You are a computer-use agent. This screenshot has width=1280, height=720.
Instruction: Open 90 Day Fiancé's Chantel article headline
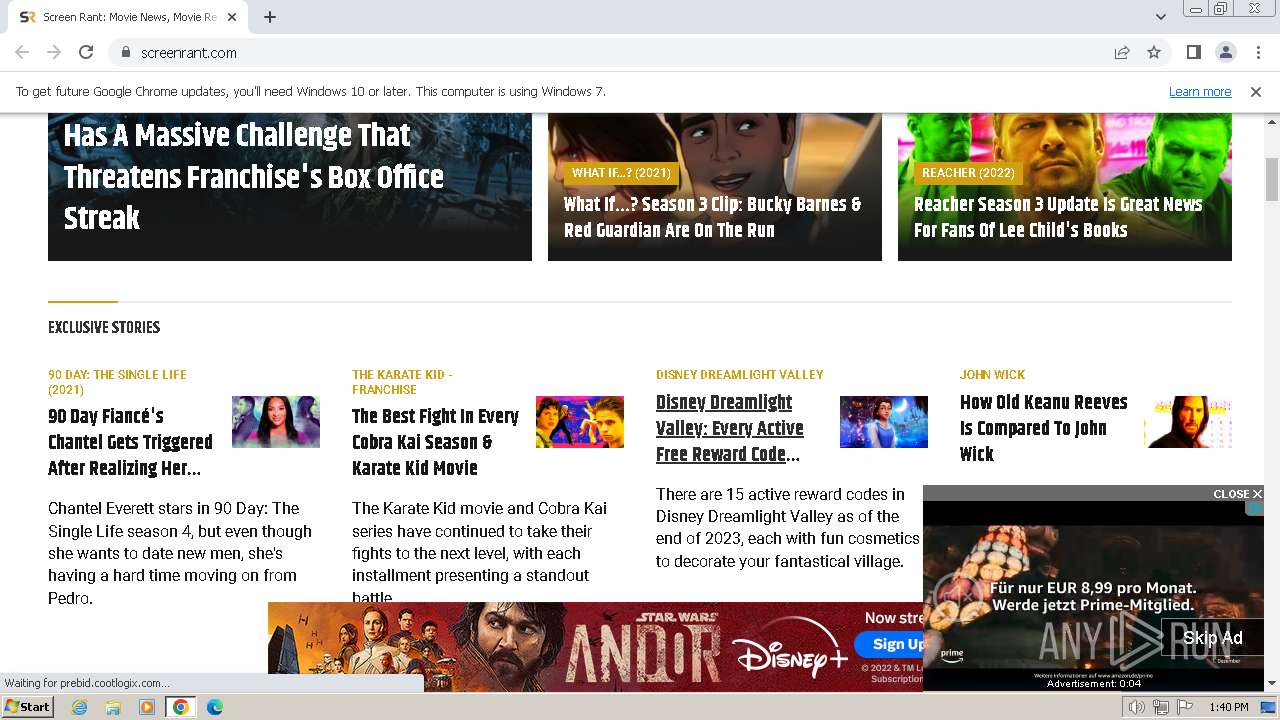[x=130, y=442]
